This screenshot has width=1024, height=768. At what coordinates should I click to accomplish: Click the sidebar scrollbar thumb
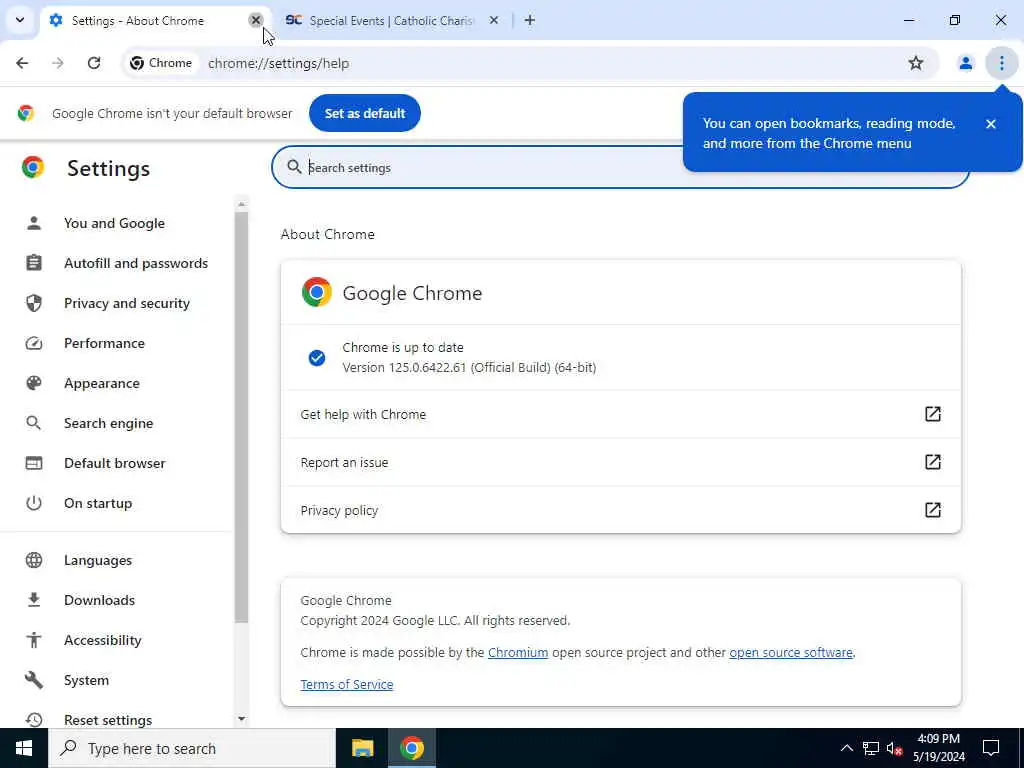pyautogui.click(x=242, y=417)
